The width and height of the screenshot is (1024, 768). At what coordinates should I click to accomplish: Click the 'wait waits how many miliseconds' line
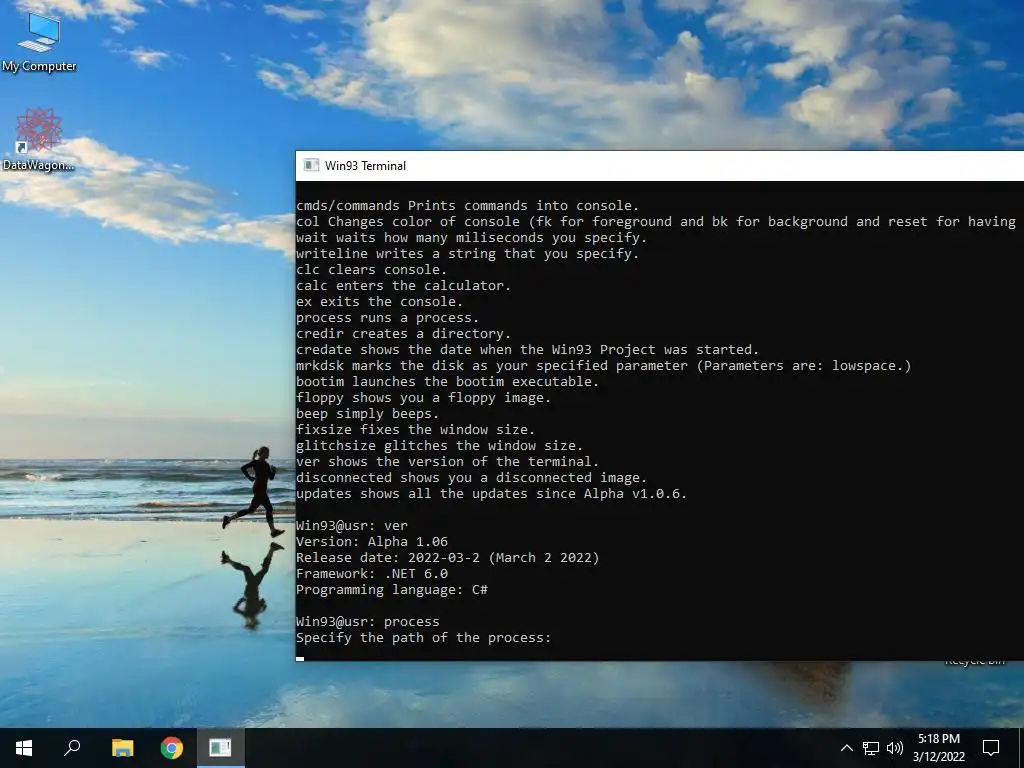[x=471, y=238]
